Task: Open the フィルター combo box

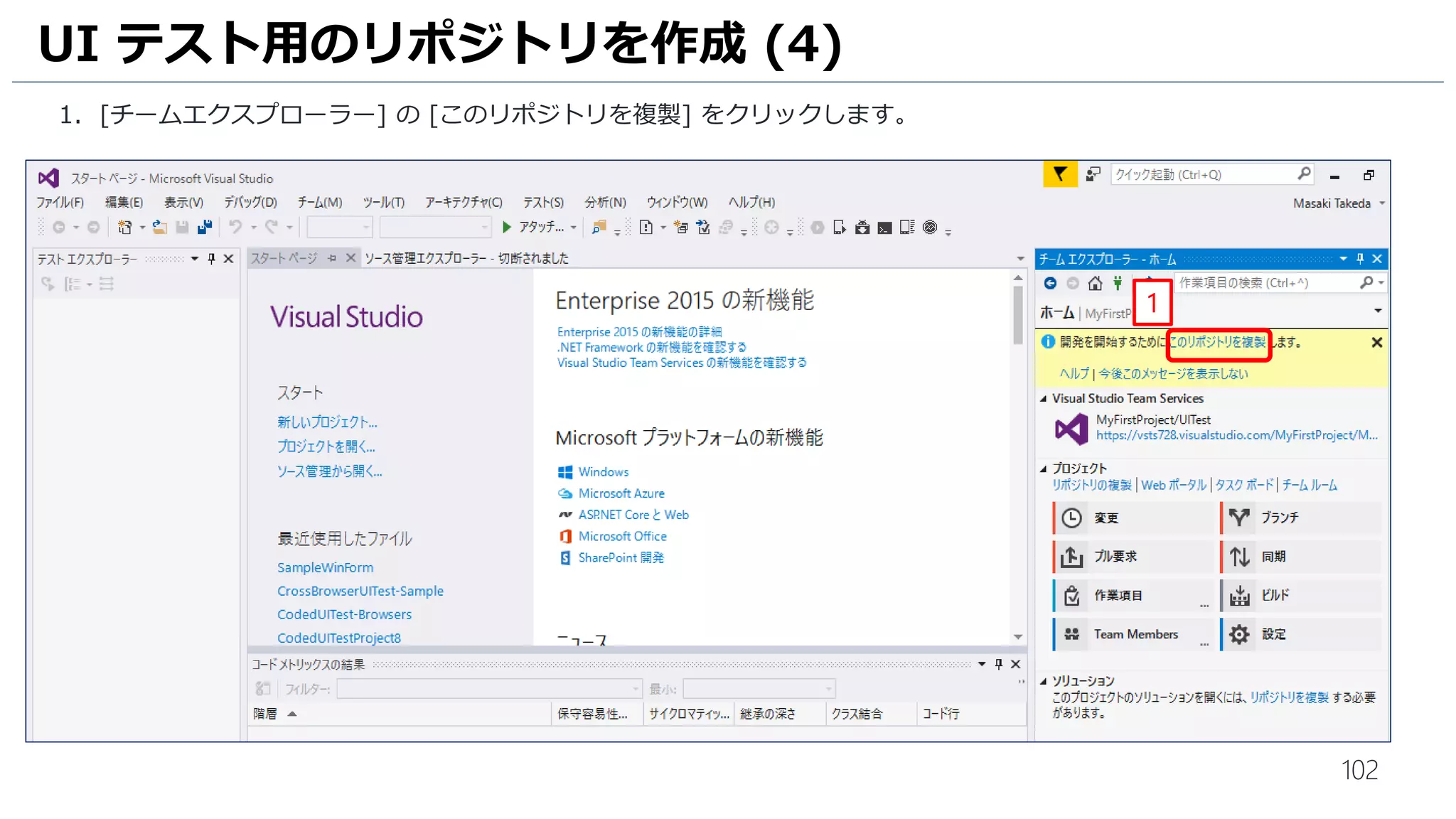Action: (x=489, y=688)
